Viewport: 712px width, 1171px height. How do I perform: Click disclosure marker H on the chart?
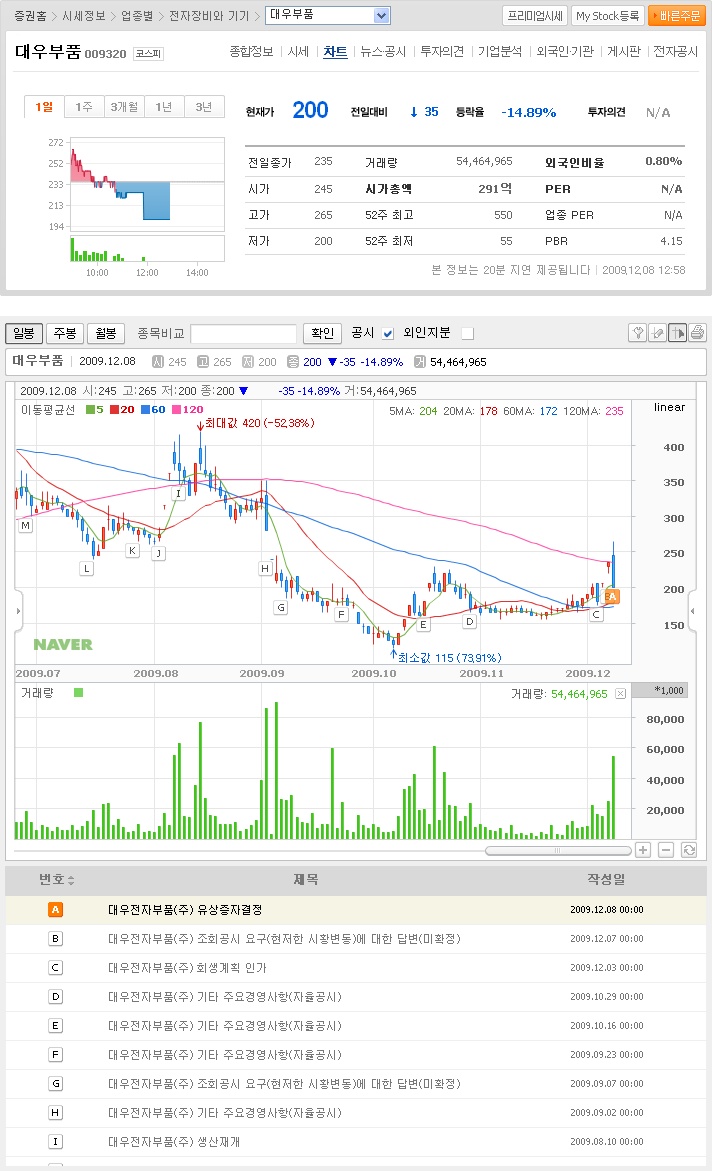click(264, 568)
